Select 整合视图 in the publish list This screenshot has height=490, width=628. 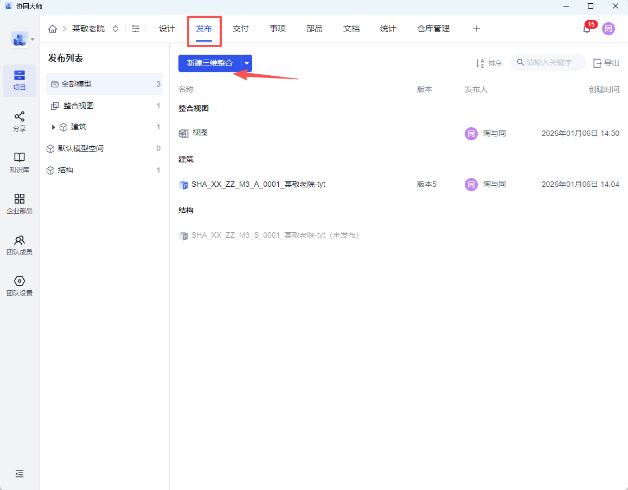(x=82, y=105)
